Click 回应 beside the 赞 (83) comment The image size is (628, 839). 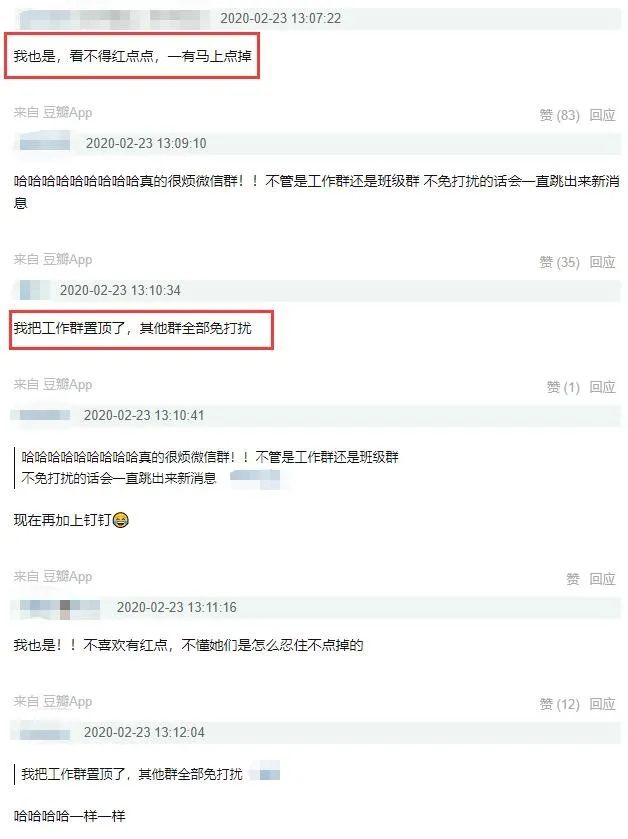pyautogui.click(x=602, y=115)
